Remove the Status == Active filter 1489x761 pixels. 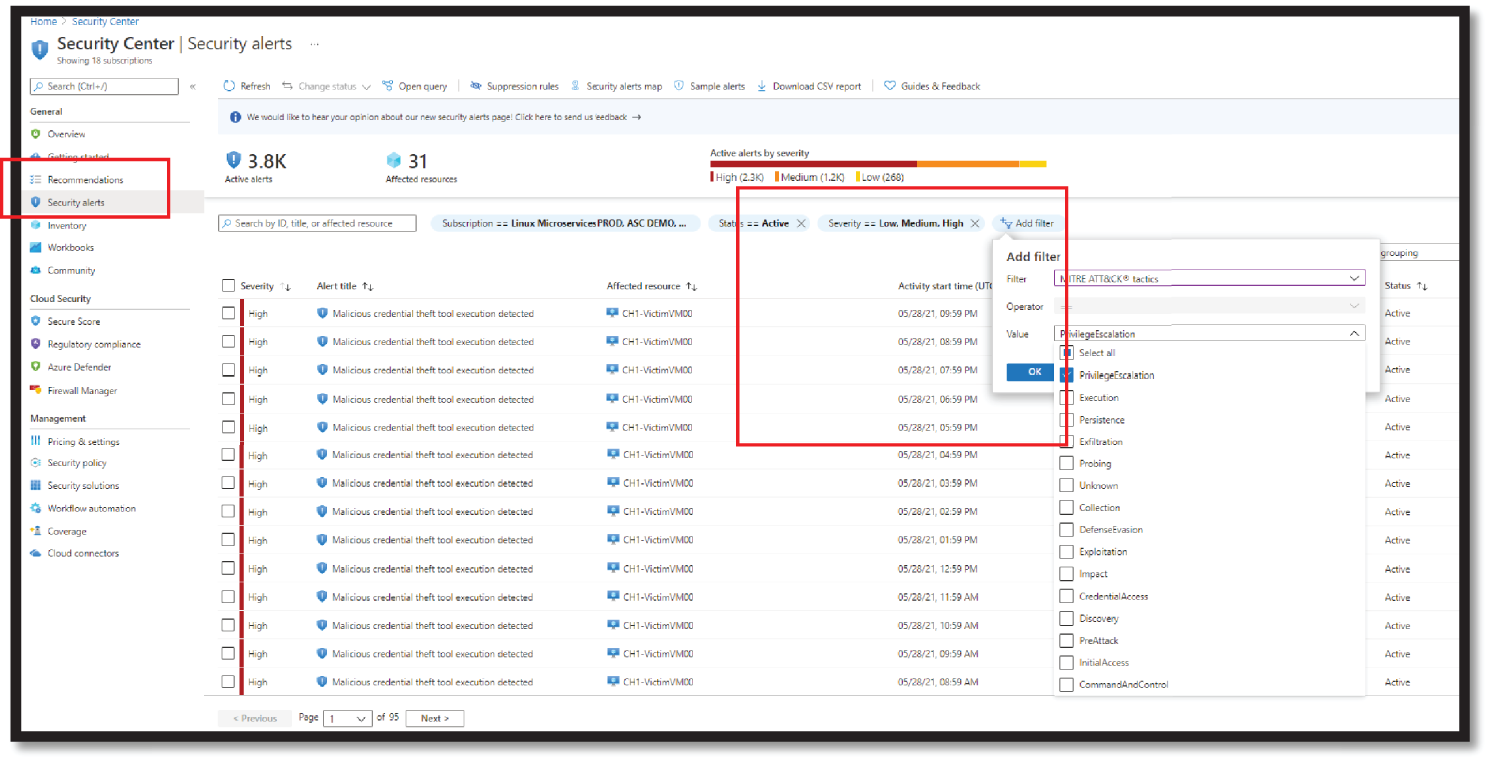tap(801, 224)
